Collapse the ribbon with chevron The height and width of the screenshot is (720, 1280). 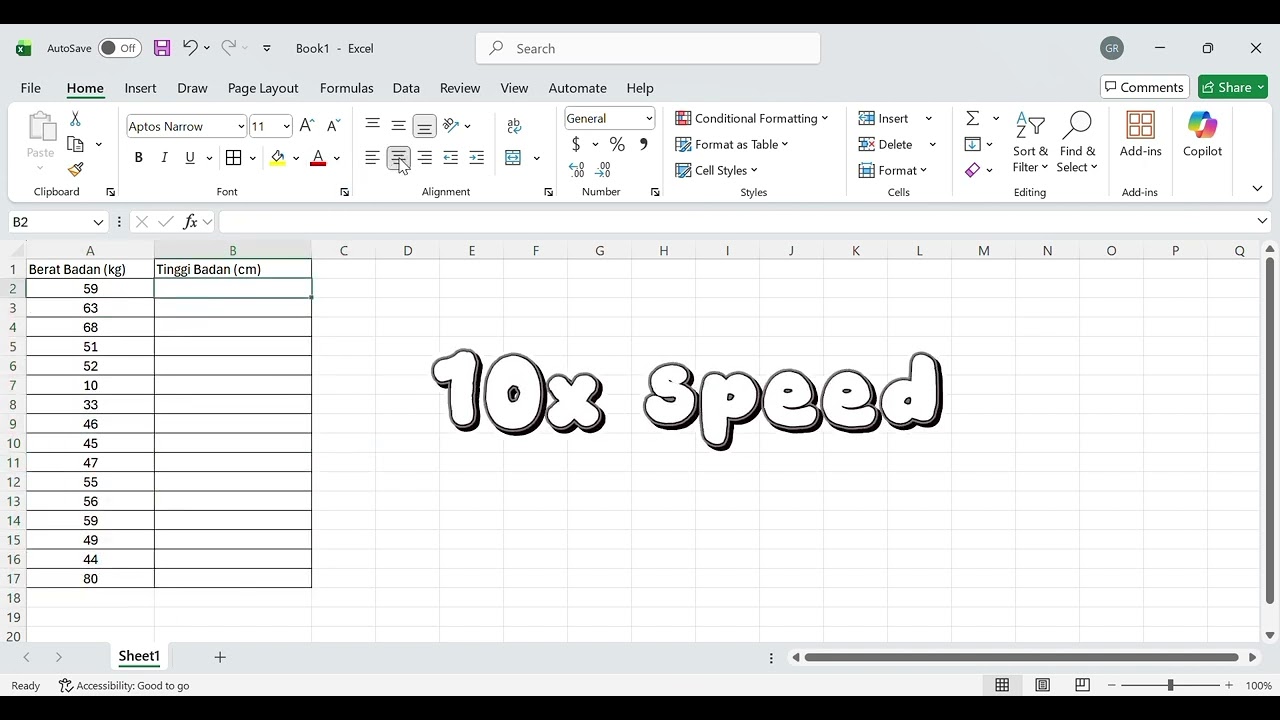pos(1257,188)
